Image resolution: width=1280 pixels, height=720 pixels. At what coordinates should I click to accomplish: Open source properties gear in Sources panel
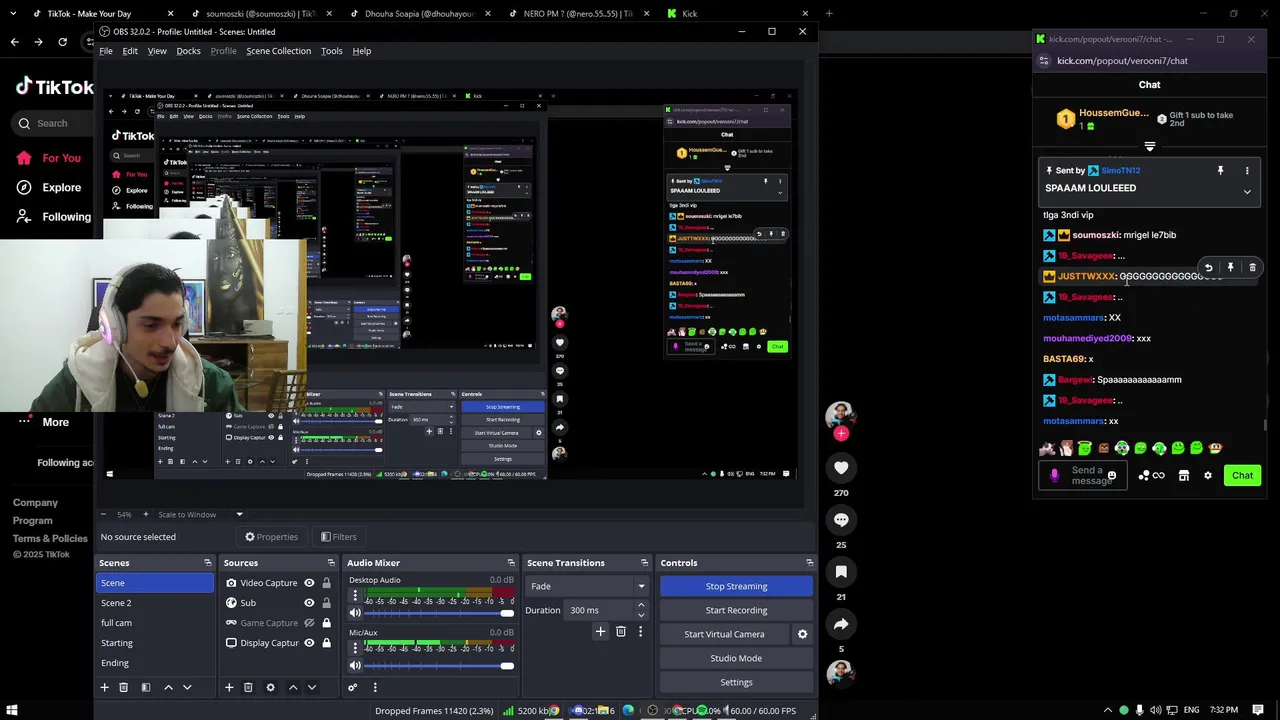click(x=270, y=687)
